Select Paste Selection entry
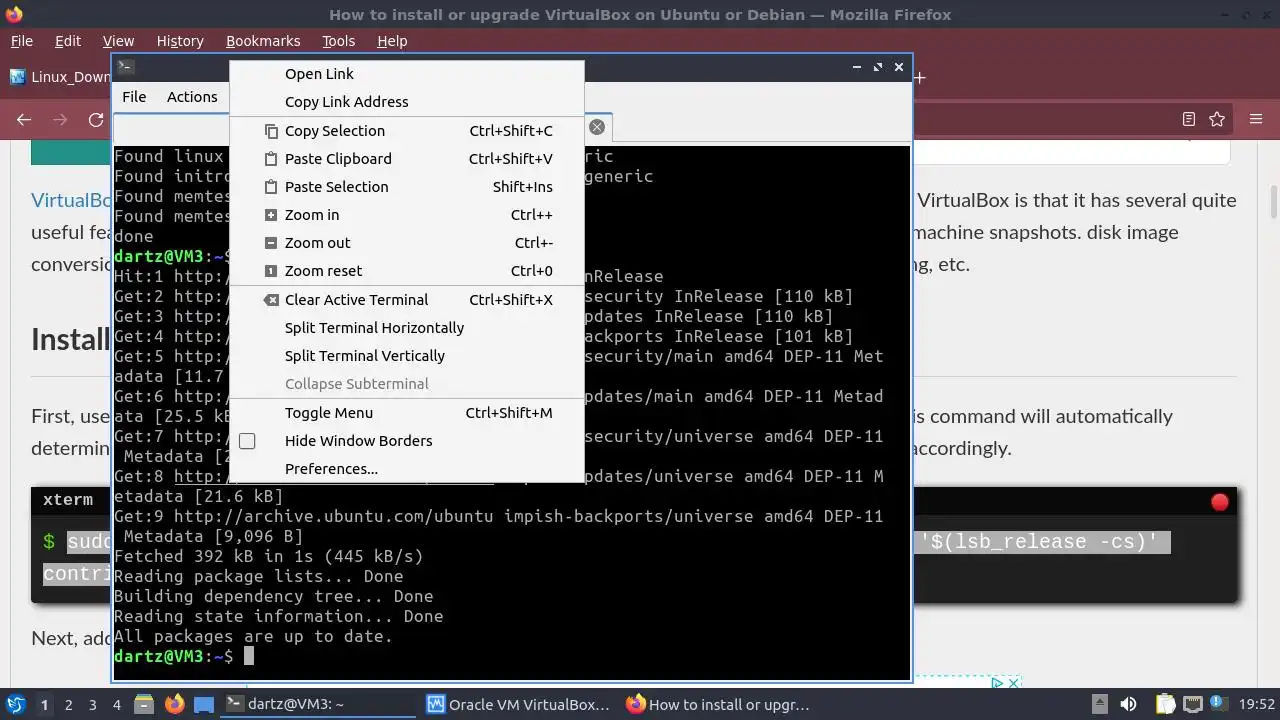The width and height of the screenshot is (1280, 720). (406, 187)
